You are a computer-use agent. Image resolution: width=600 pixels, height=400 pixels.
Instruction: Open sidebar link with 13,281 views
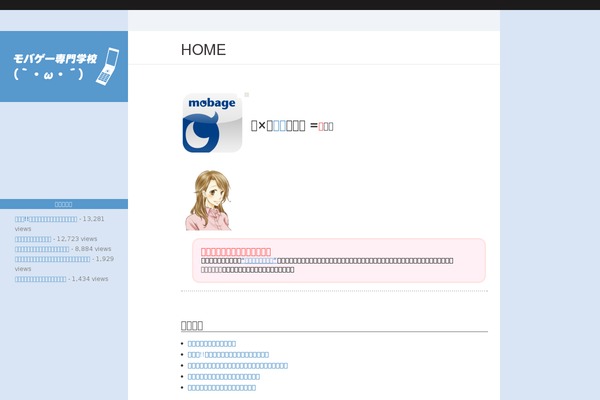pyautogui.click(x=46, y=219)
